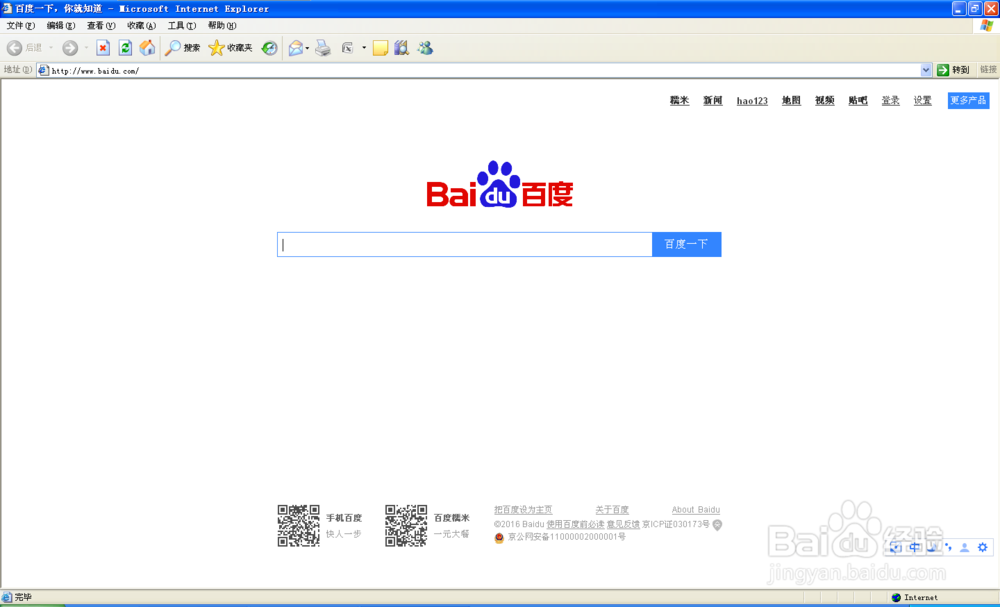Print the page with printer icon
The width and height of the screenshot is (1000, 607).
coord(323,48)
